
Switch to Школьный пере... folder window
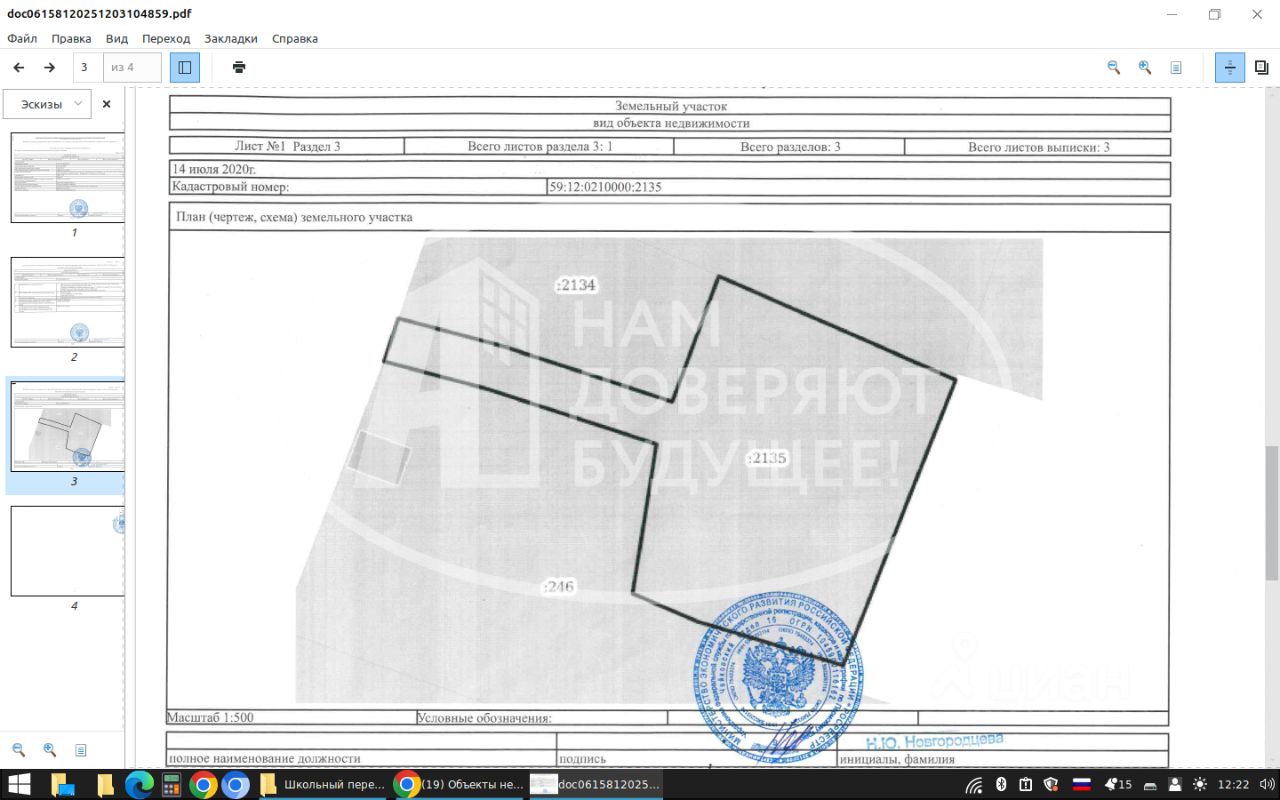(322, 784)
